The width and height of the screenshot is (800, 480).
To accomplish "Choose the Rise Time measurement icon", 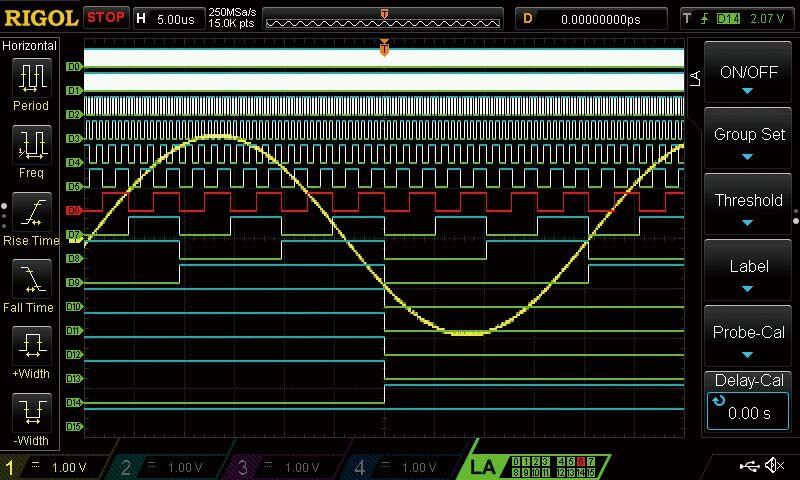I will pyautogui.click(x=31, y=213).
